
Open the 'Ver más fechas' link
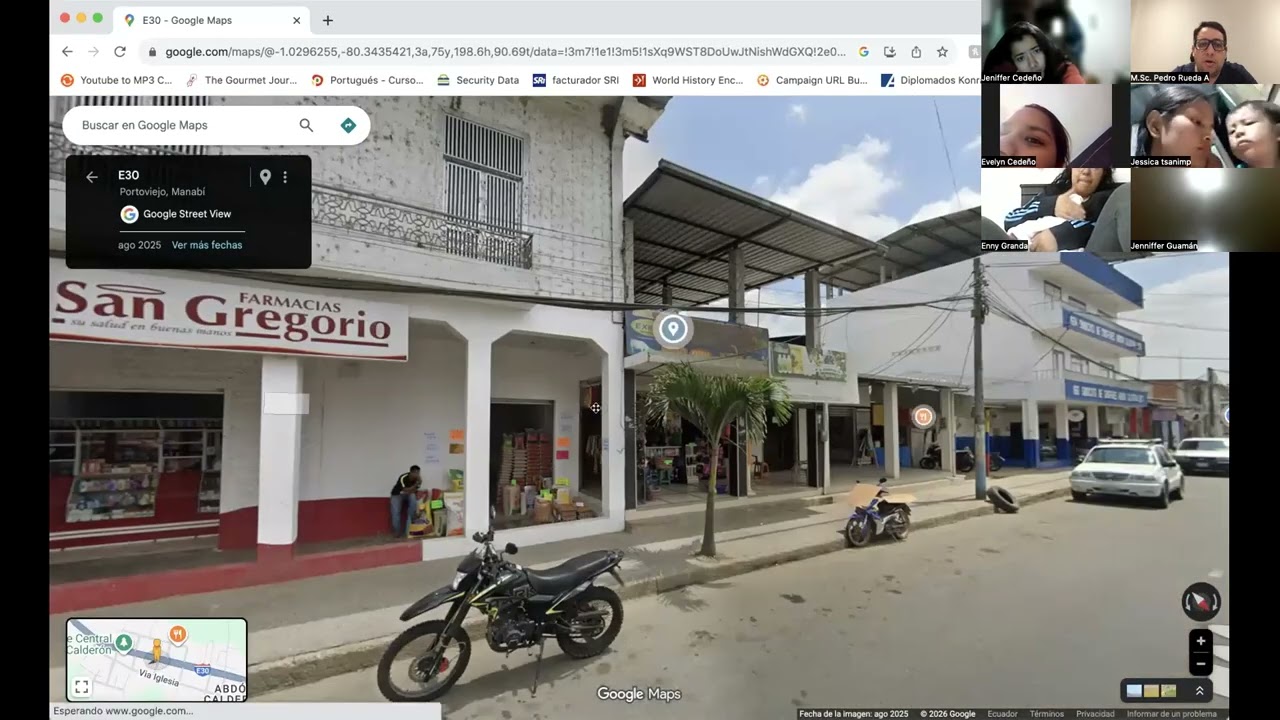pos(207,245)
